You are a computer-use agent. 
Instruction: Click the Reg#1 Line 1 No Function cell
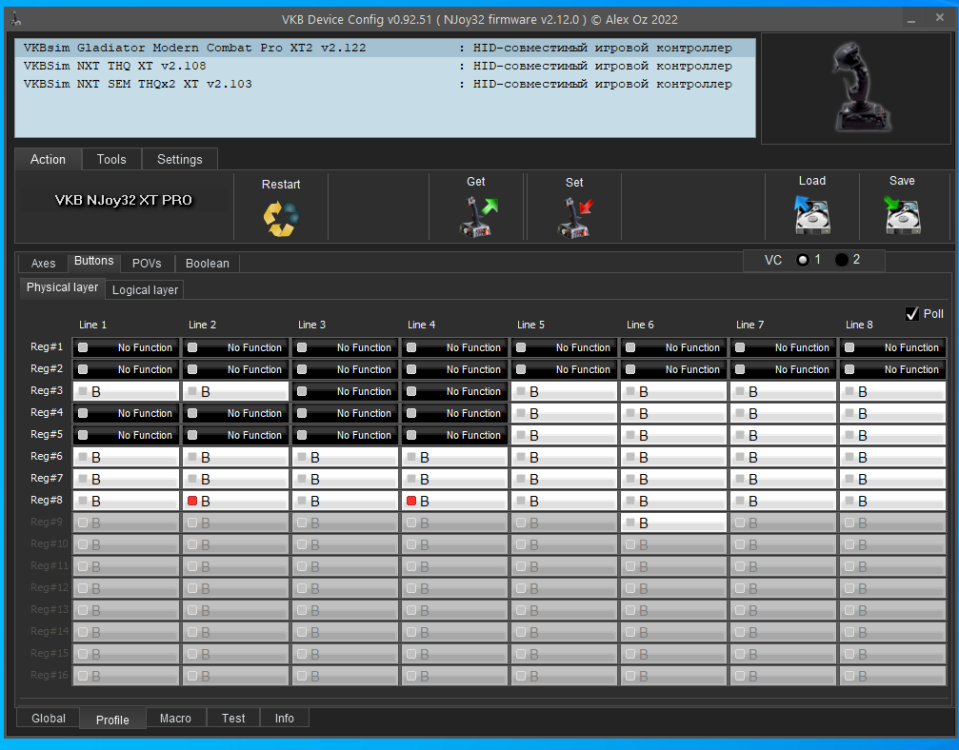(127, 348)
